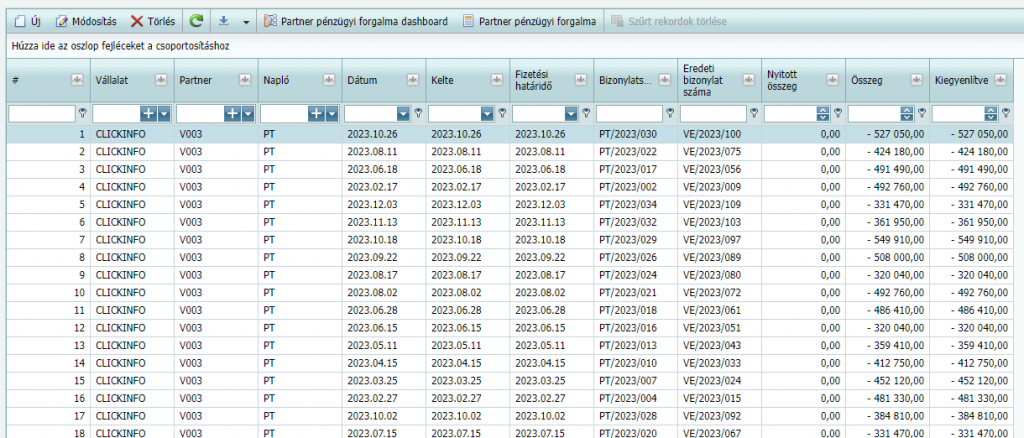Click the Új (new record) button
The height and width of the screenshot is (438, 1024).
pos(27,21)
